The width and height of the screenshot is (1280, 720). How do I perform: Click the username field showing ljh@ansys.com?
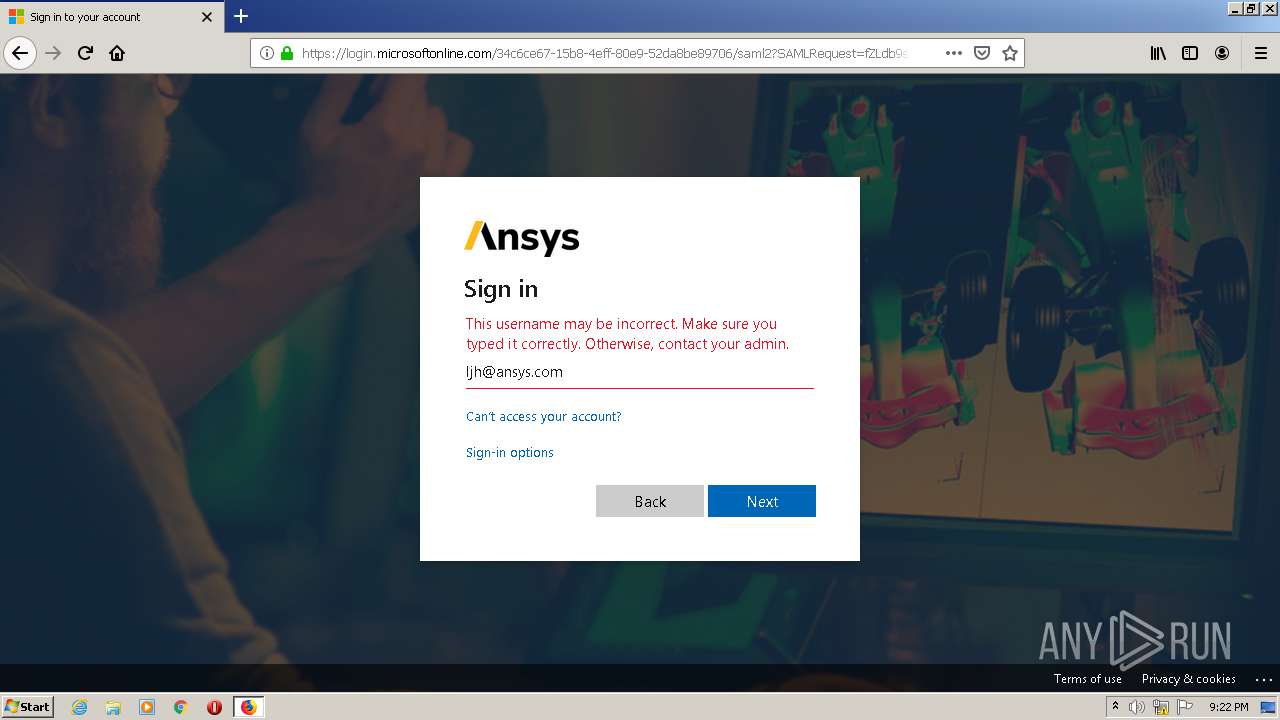click(640, 372)
